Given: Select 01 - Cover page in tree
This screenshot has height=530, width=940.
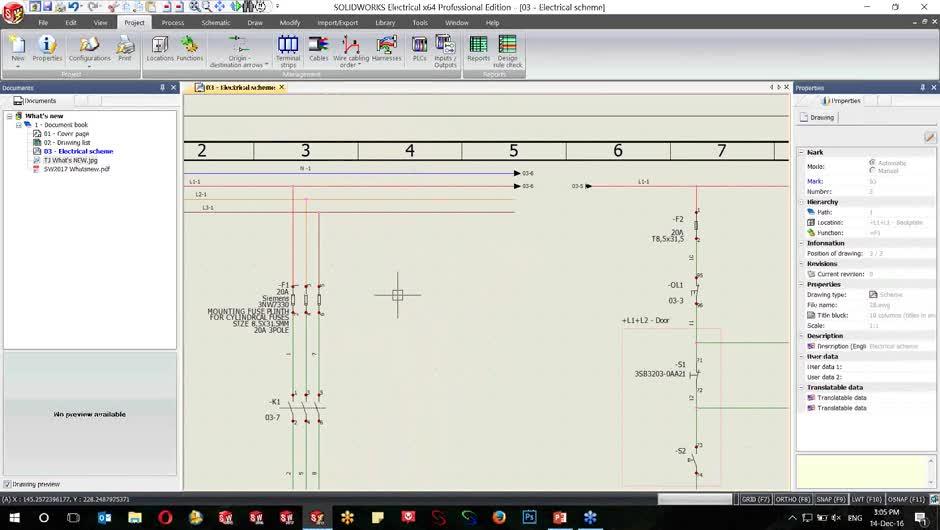Looking at the screenshot, I should pos(65,133).
